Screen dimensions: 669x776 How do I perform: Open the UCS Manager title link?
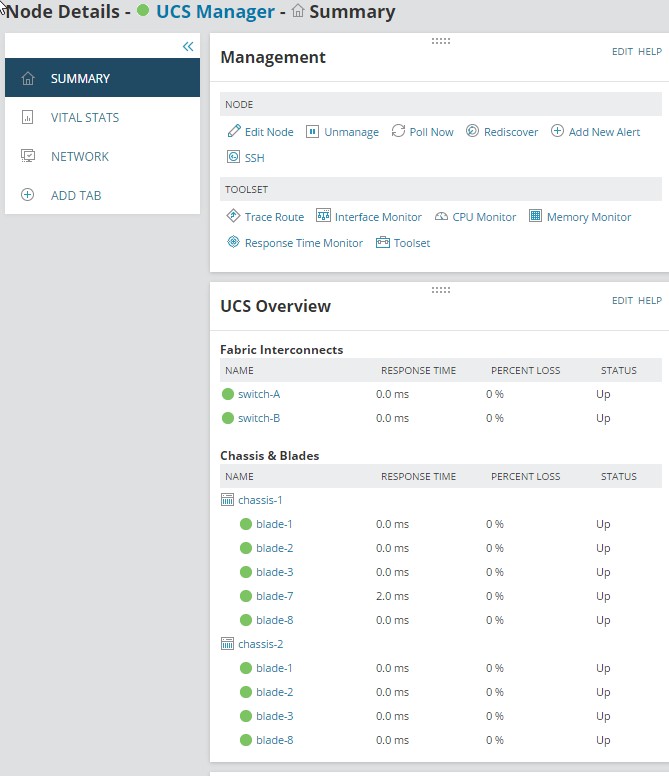tap(215, 11)
